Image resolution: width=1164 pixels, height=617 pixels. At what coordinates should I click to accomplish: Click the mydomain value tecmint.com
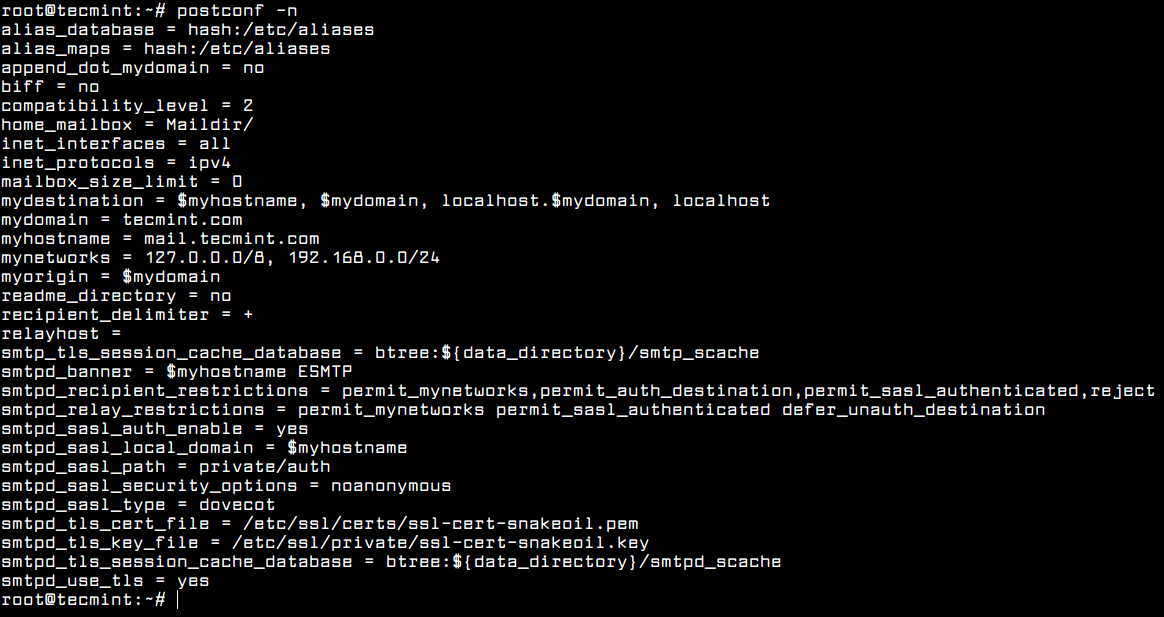(183, 221)
